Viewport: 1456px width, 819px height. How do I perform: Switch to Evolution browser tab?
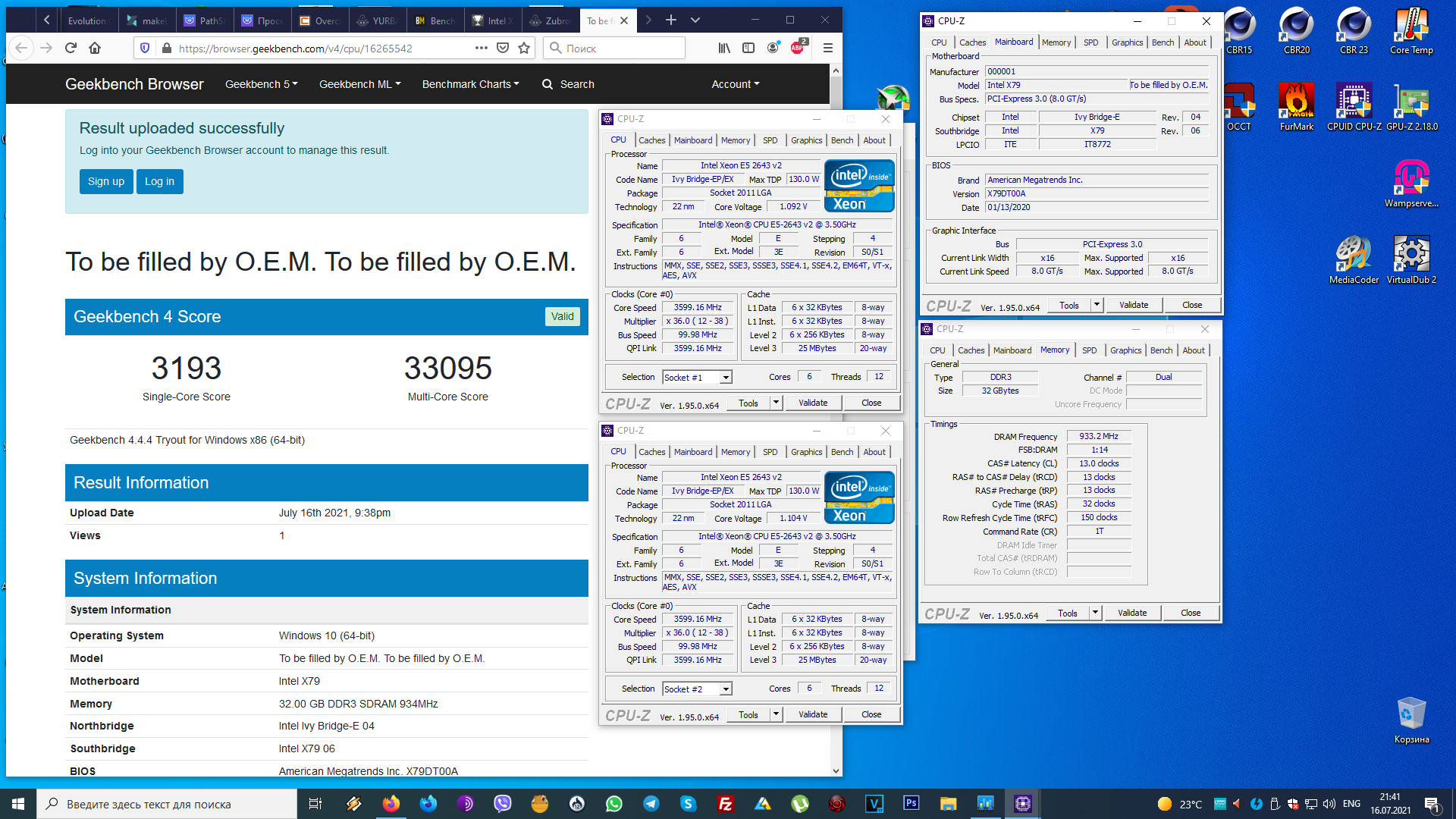(86, 20)
